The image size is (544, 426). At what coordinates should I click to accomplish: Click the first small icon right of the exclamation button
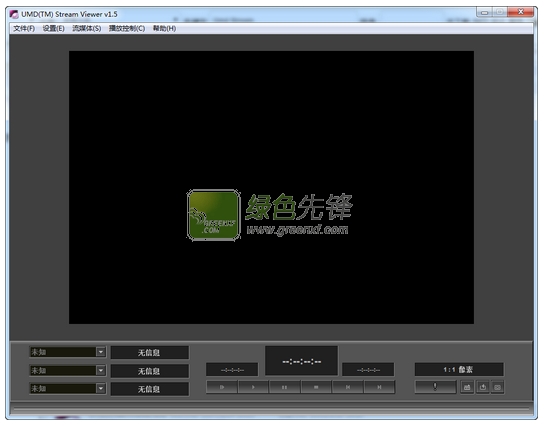tap(467, 387)
